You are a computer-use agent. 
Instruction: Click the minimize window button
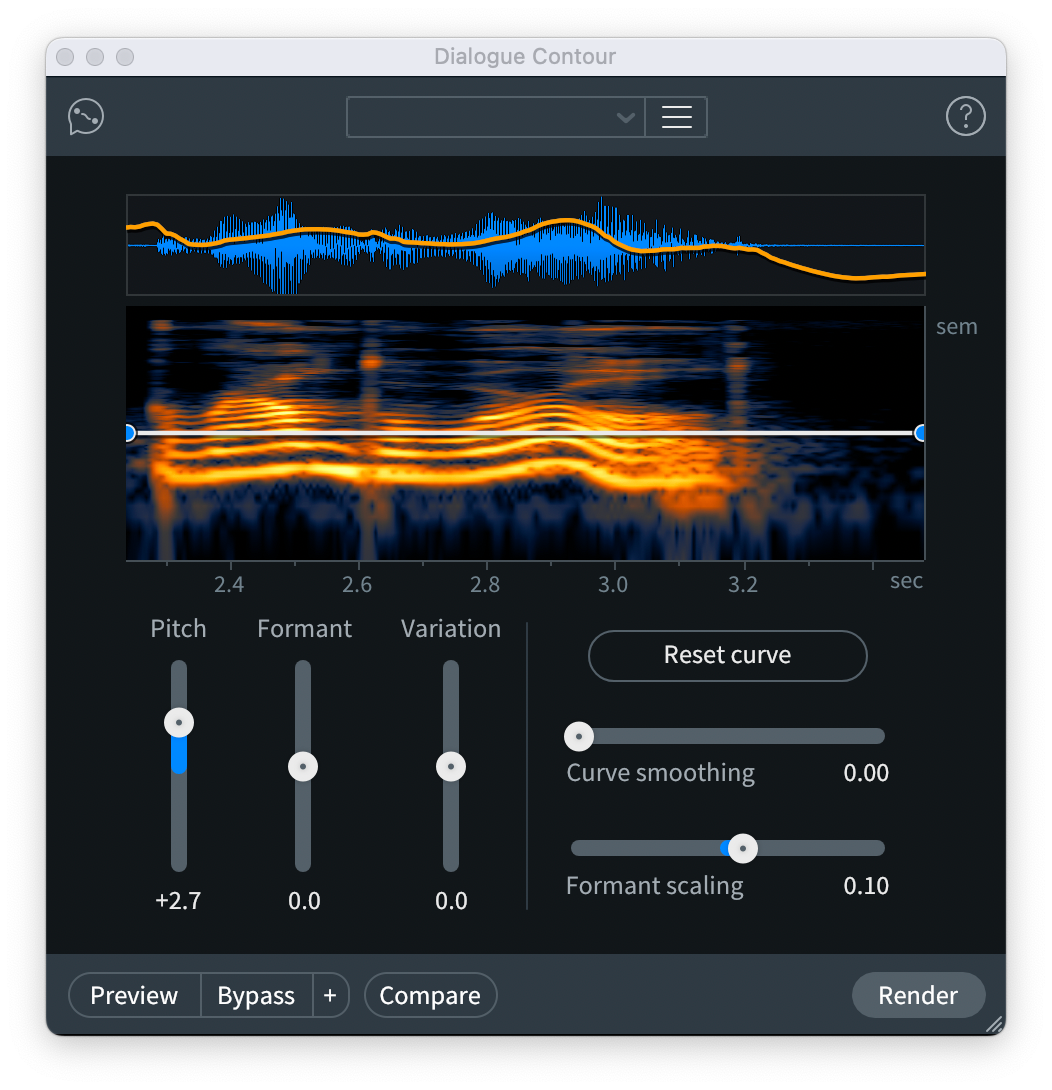95,57
